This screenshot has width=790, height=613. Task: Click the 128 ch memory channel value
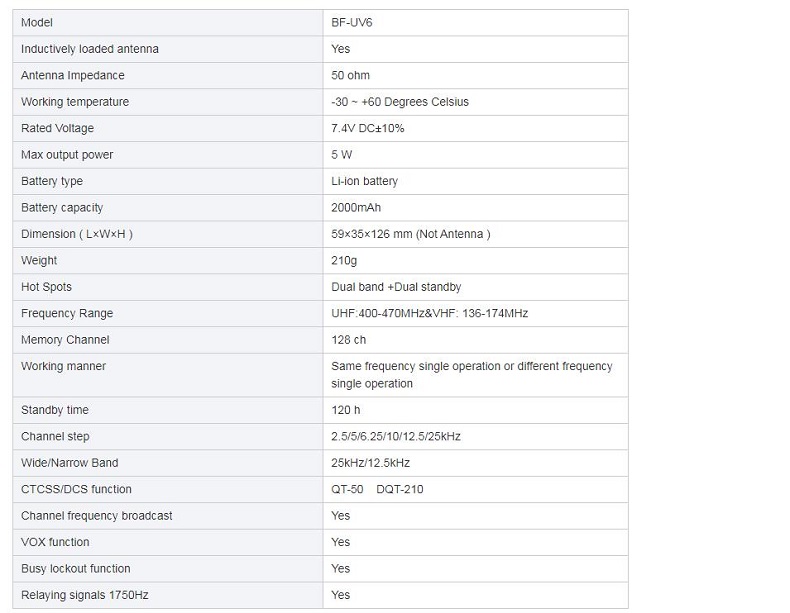pos(349,340)
